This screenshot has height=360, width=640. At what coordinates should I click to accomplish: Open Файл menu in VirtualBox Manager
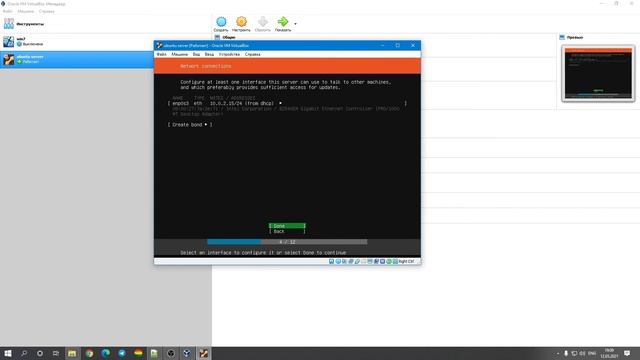(7, 11)
